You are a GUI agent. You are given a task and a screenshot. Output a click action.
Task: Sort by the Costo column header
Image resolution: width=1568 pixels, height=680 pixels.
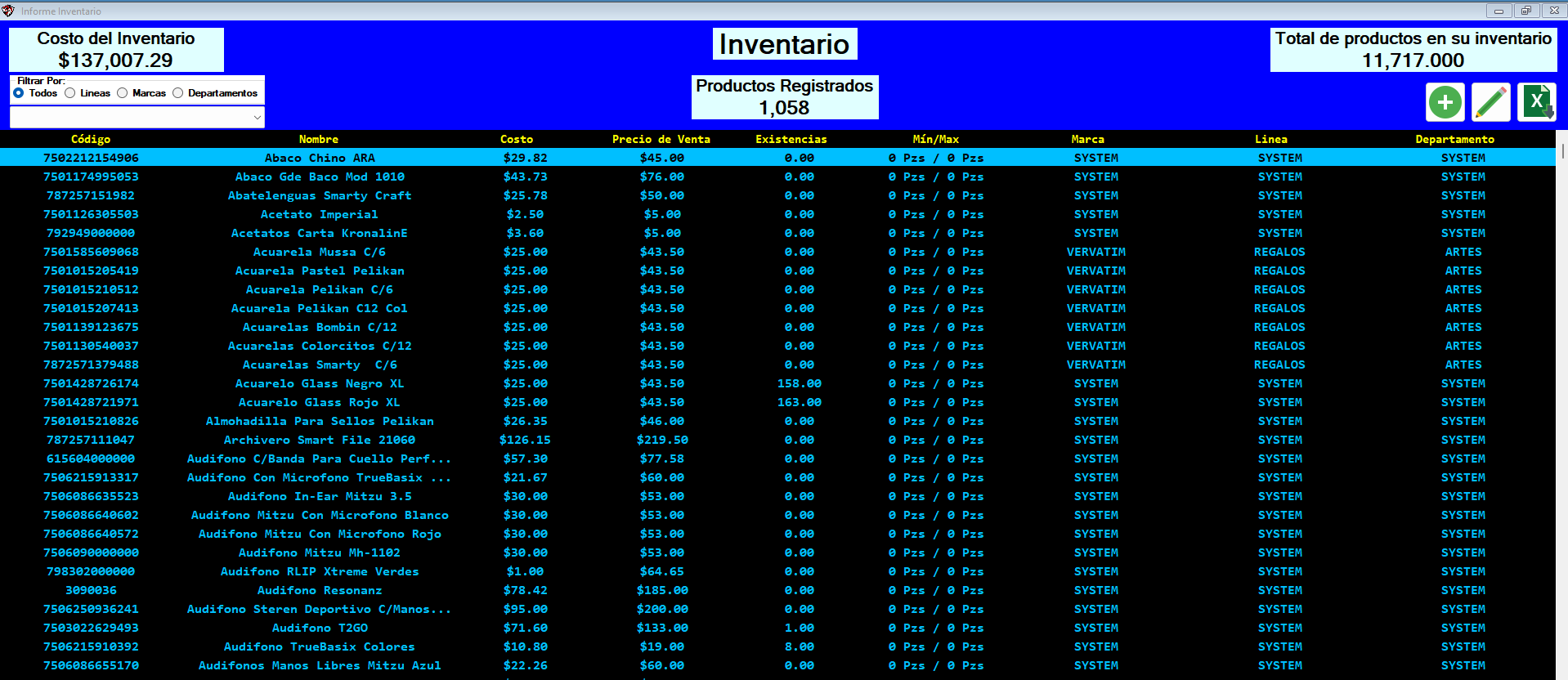pyautogui.click(x=517, y=139)
